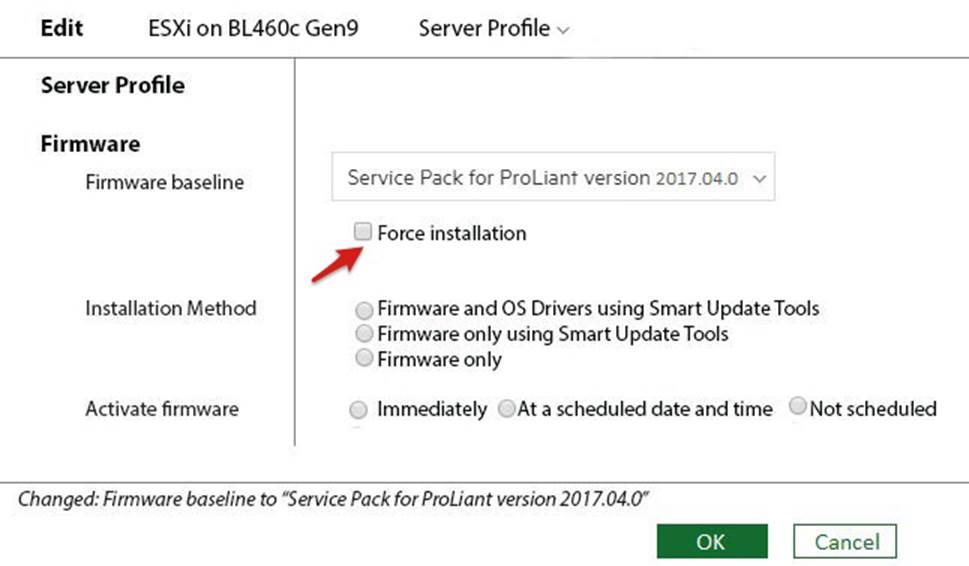Set Activate firmware to Immediately

click(x=358, y=409)
